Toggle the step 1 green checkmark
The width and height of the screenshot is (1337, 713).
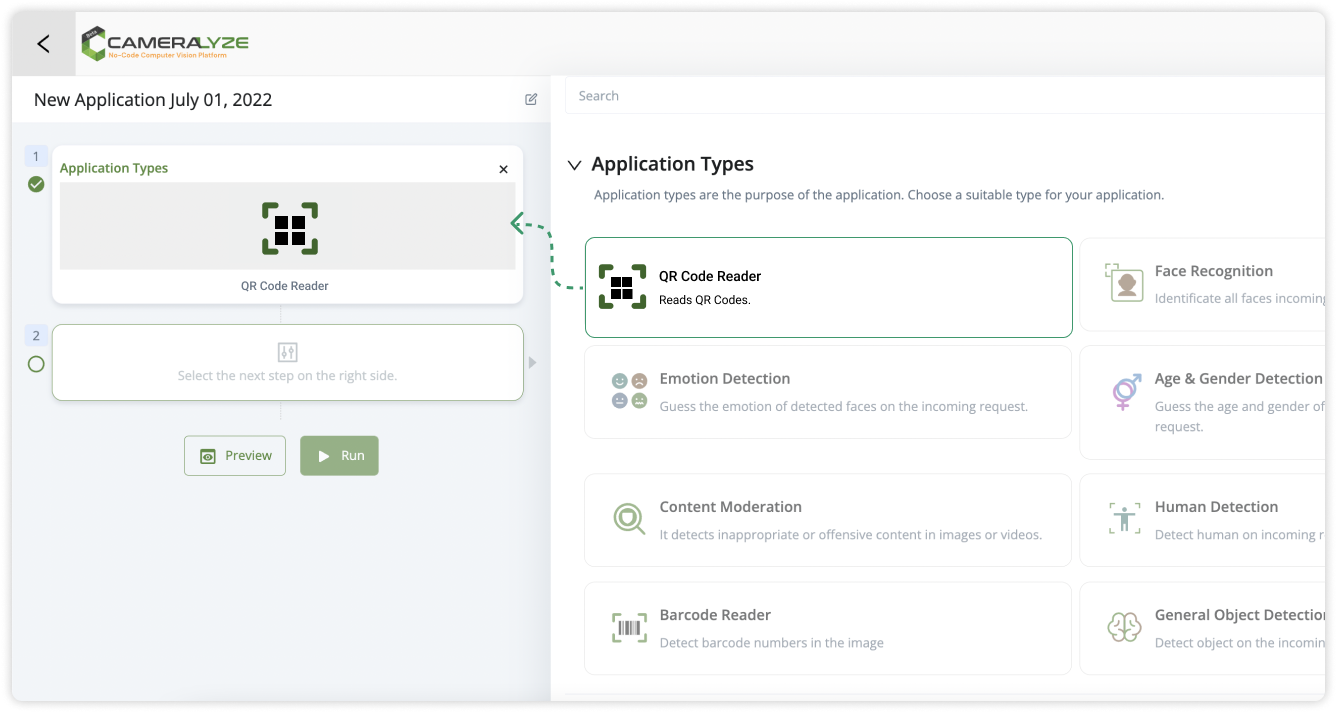(x=36, y=184)
